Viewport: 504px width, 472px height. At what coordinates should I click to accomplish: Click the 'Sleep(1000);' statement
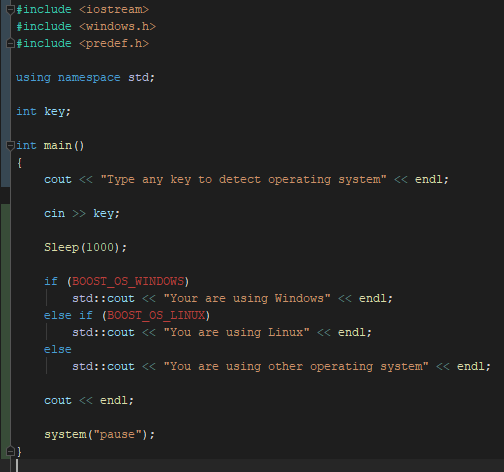tap(85, 247)
